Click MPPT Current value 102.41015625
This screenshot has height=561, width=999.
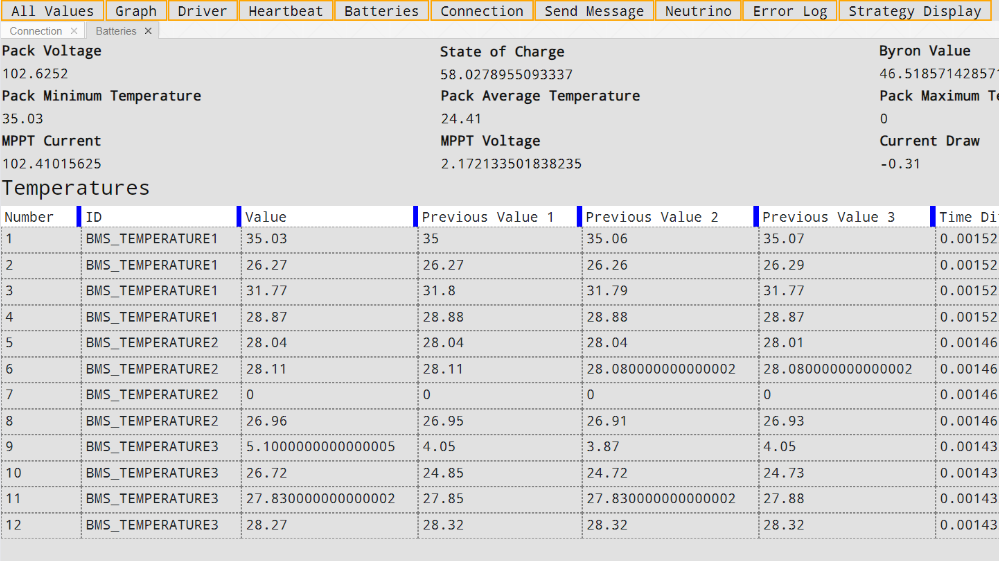coord(52,164)
